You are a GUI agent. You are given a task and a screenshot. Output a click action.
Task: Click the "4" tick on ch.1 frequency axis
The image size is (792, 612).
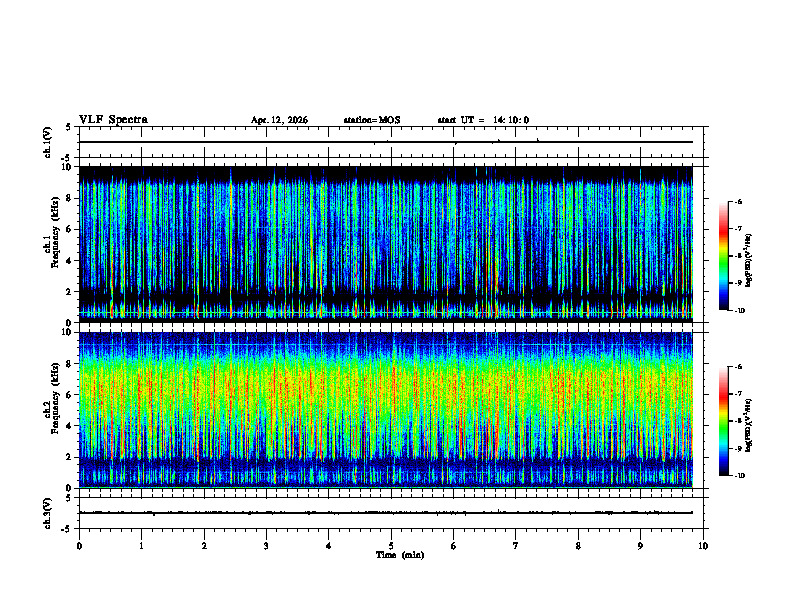(70, 261)
